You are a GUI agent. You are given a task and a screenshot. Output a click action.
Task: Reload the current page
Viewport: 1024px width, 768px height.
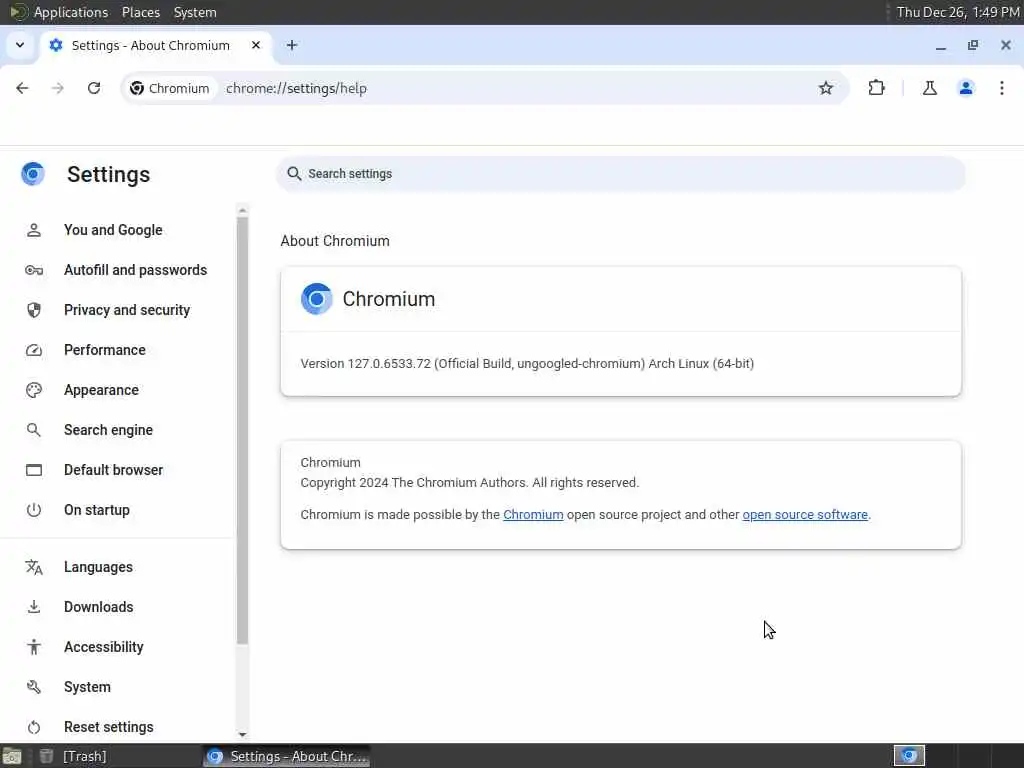click(94, 88)
